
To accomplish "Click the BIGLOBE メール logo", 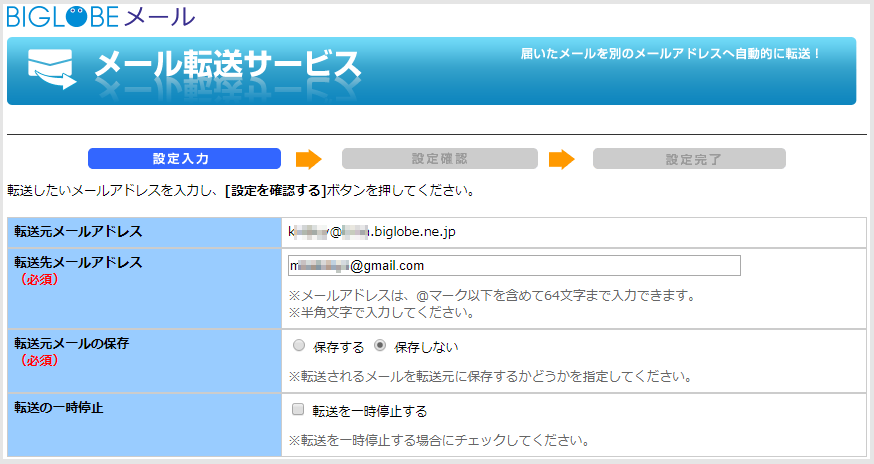I will click(x=101, y=17).
